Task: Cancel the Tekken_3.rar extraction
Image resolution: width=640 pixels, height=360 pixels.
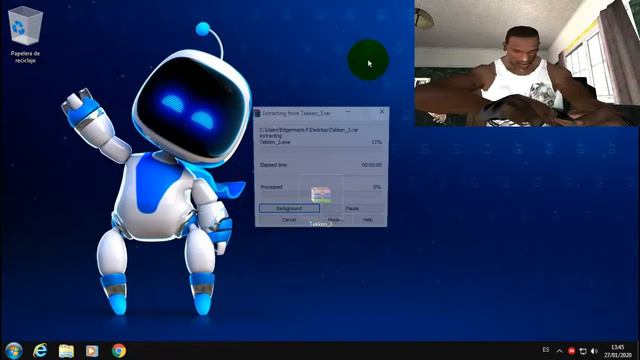Action: click(289, 220)
